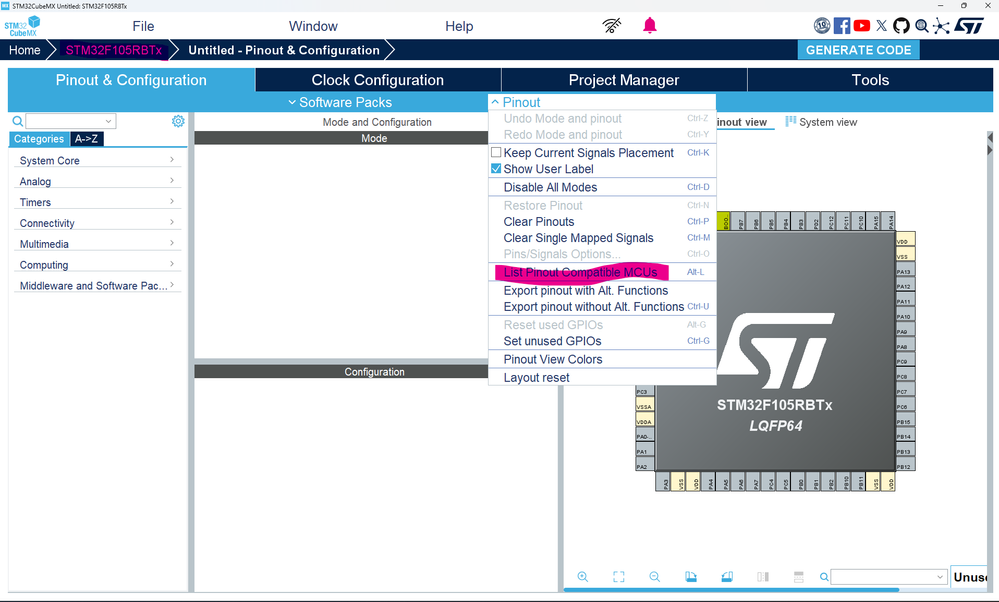
Task: Expand the Multimedia category
Action: [97, 244]
